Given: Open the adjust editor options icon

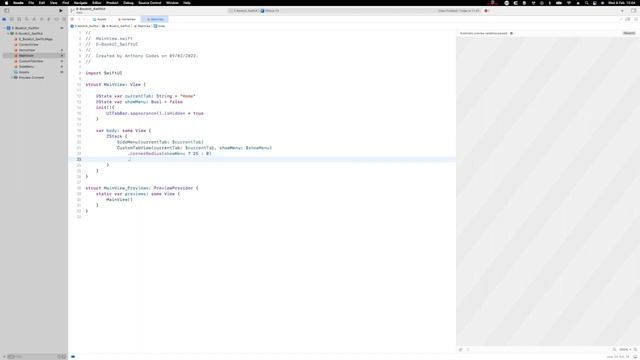Looking at the screenshot, I should pyautogui.click(x=628, y=19).
